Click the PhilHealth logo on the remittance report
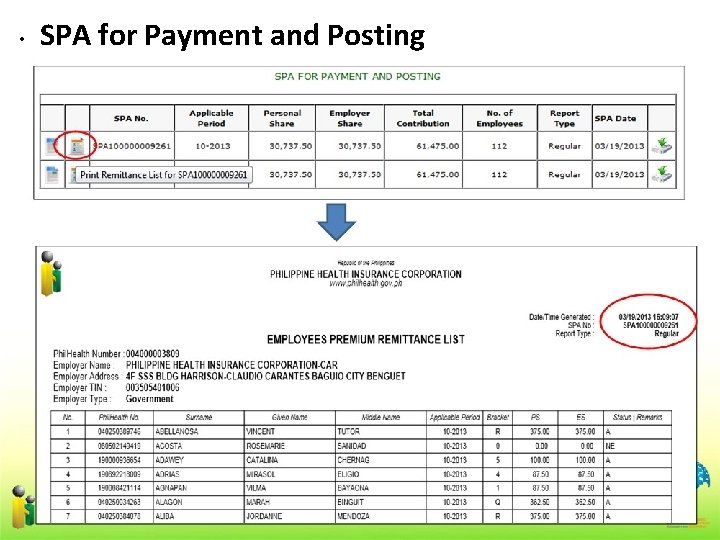The height and width of the screenshot is (540, 720). tap(51, 274)
